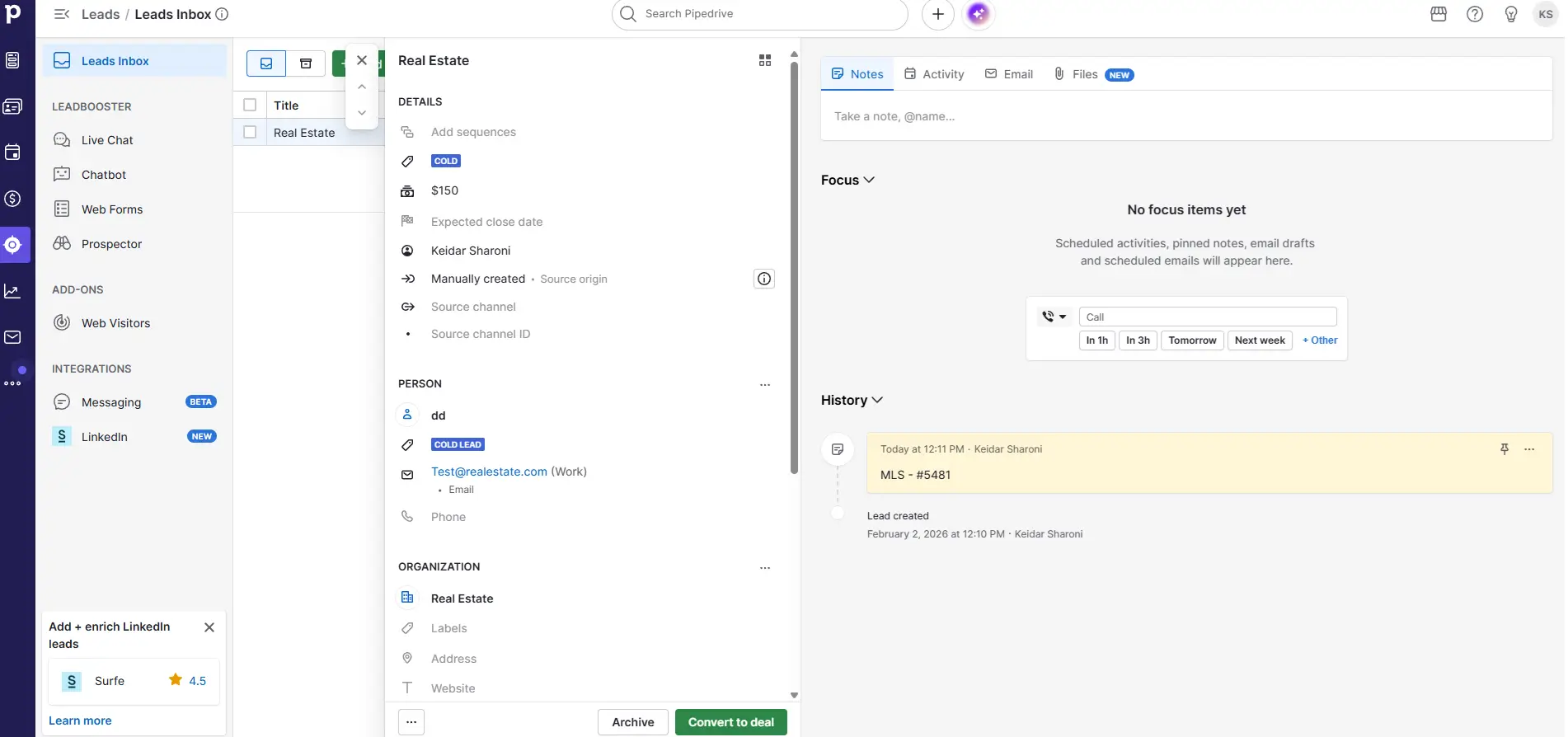Select Activity tab
Screen dimensions: 1568x737
(x=934, y=74)
